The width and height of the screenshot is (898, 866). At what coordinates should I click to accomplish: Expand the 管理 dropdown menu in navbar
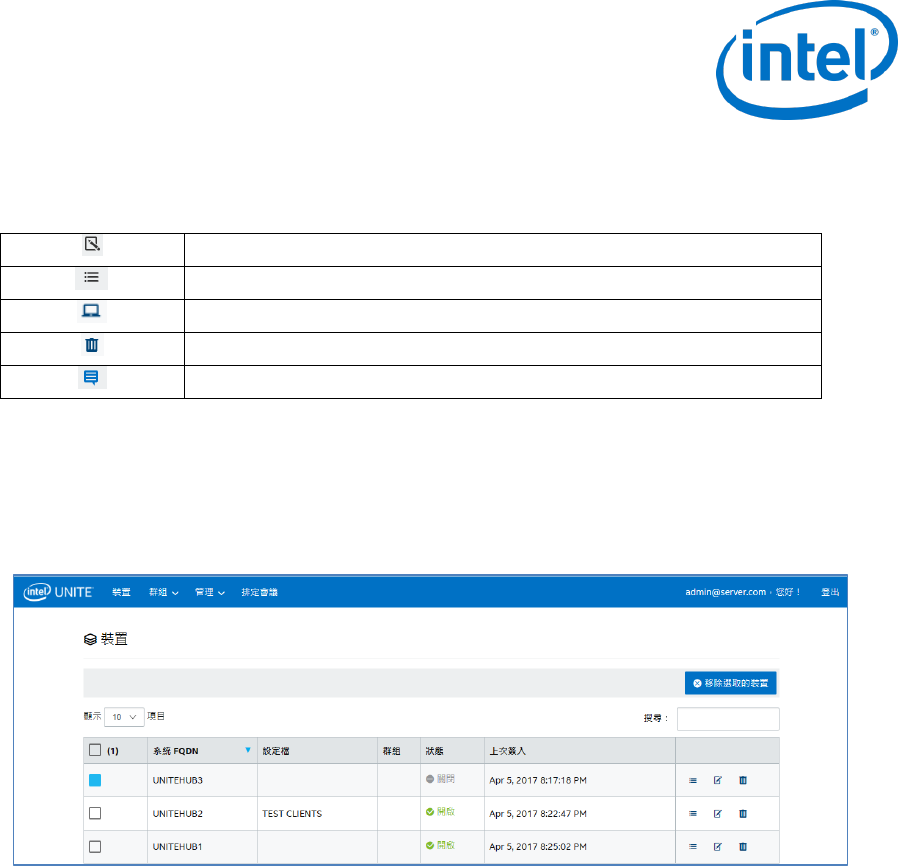[210, 592]
